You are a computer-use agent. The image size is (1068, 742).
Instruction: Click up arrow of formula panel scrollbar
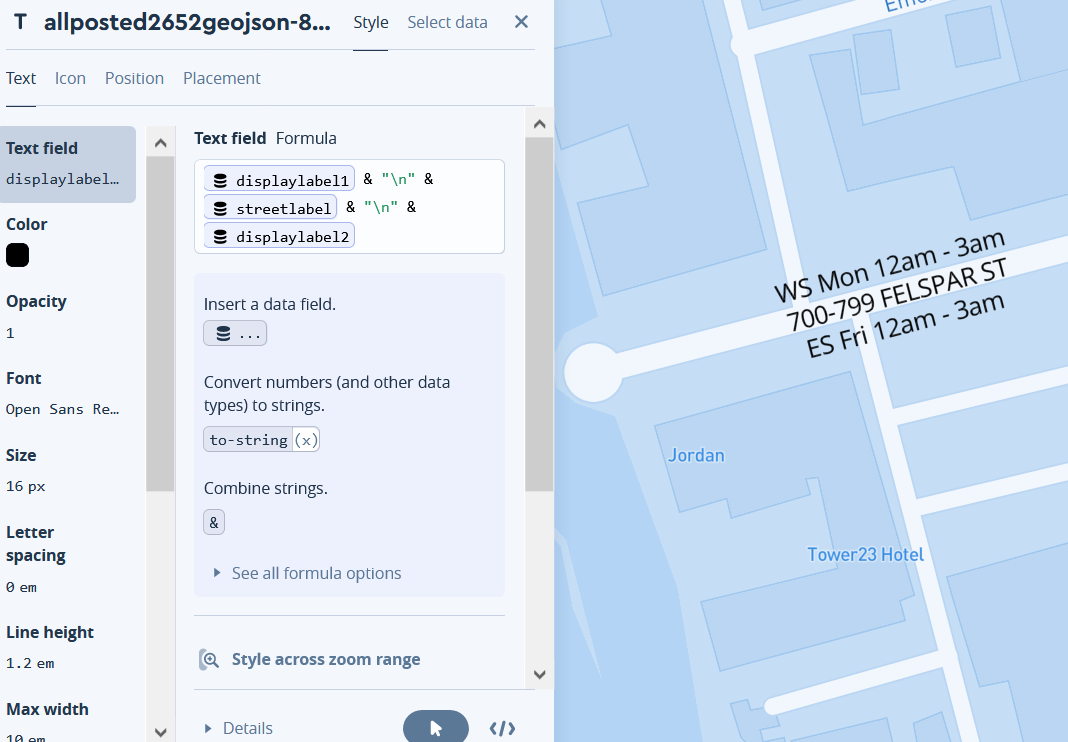[x=539, y=124]
